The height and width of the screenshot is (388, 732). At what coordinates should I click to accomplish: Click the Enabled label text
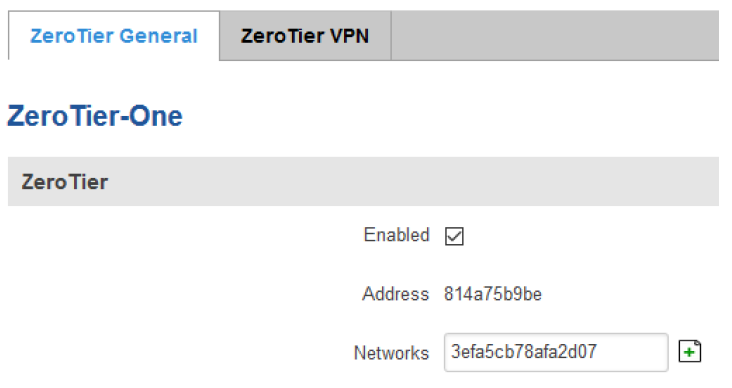[x=396, y=235]
